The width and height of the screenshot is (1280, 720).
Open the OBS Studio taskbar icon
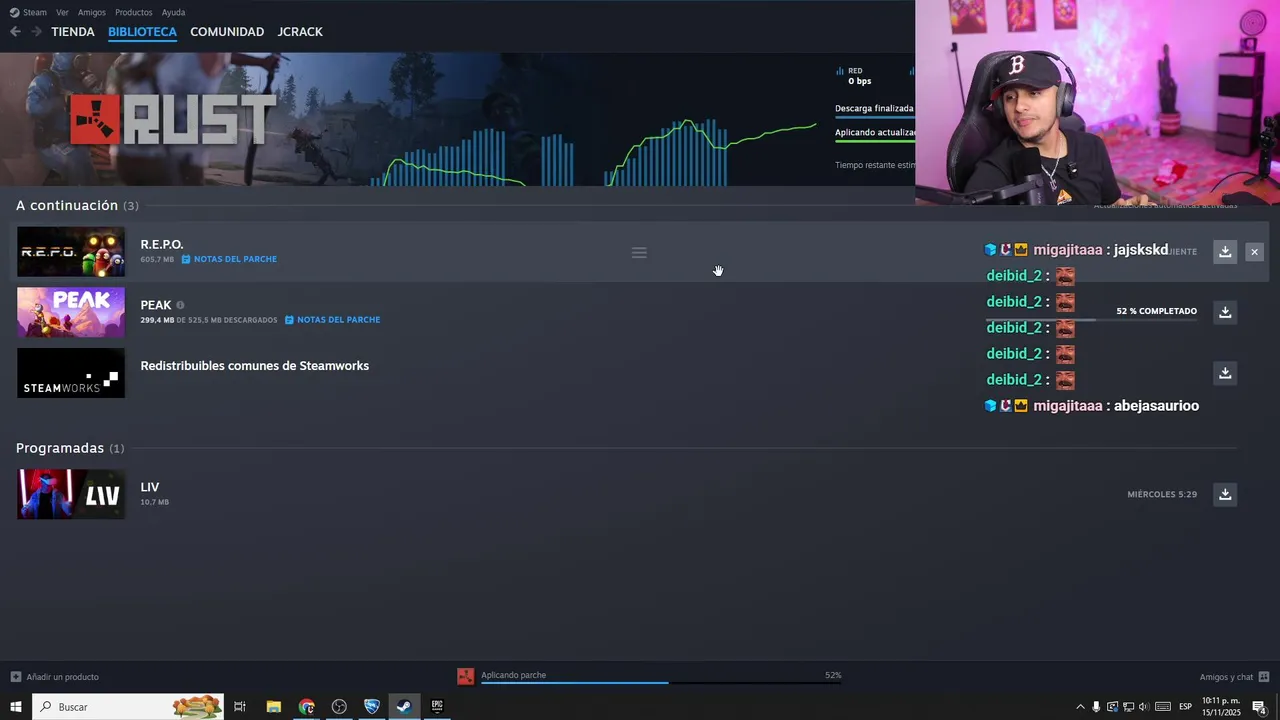pos(339,707)
